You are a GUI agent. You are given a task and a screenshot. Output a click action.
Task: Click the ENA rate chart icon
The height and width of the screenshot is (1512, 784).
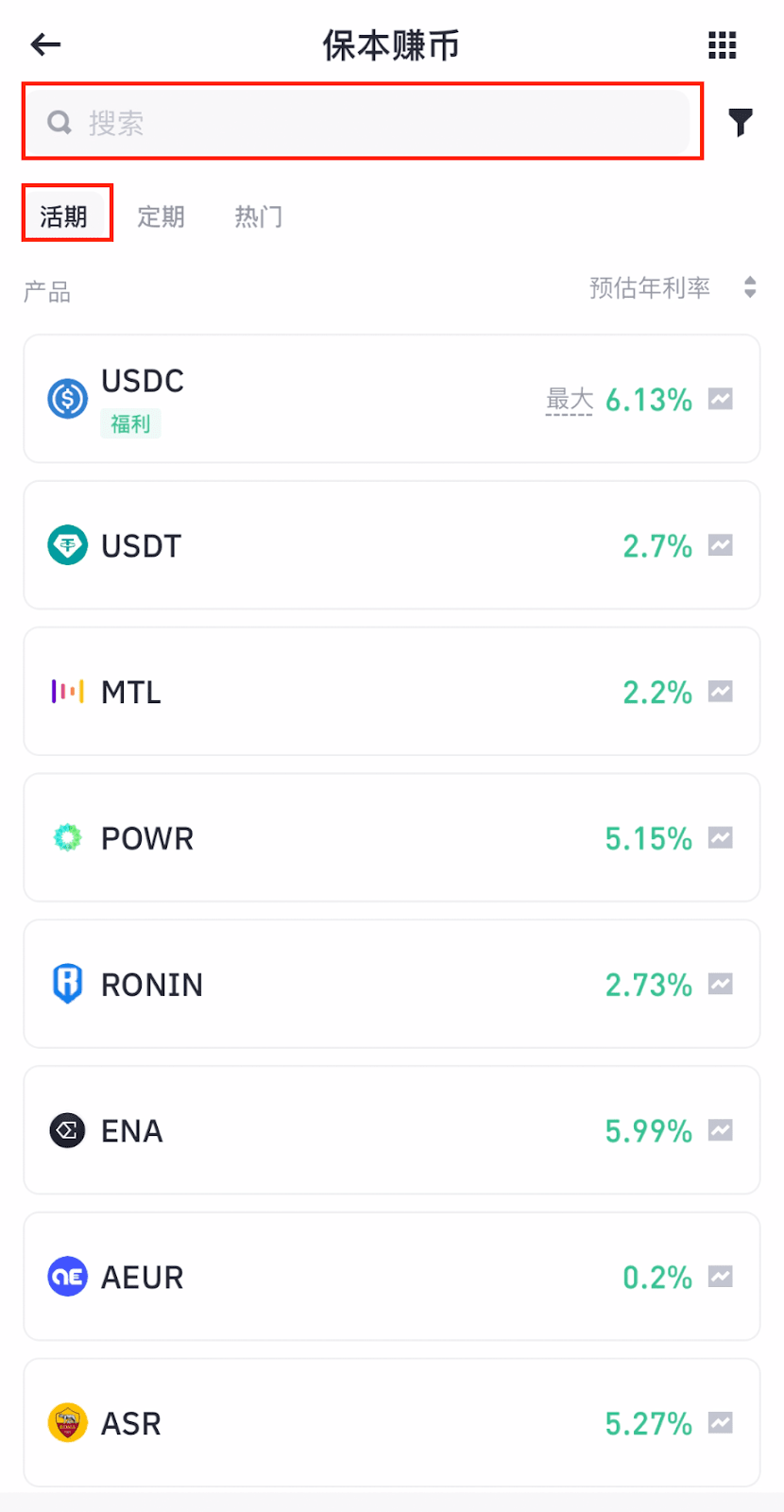(721, 1130)
